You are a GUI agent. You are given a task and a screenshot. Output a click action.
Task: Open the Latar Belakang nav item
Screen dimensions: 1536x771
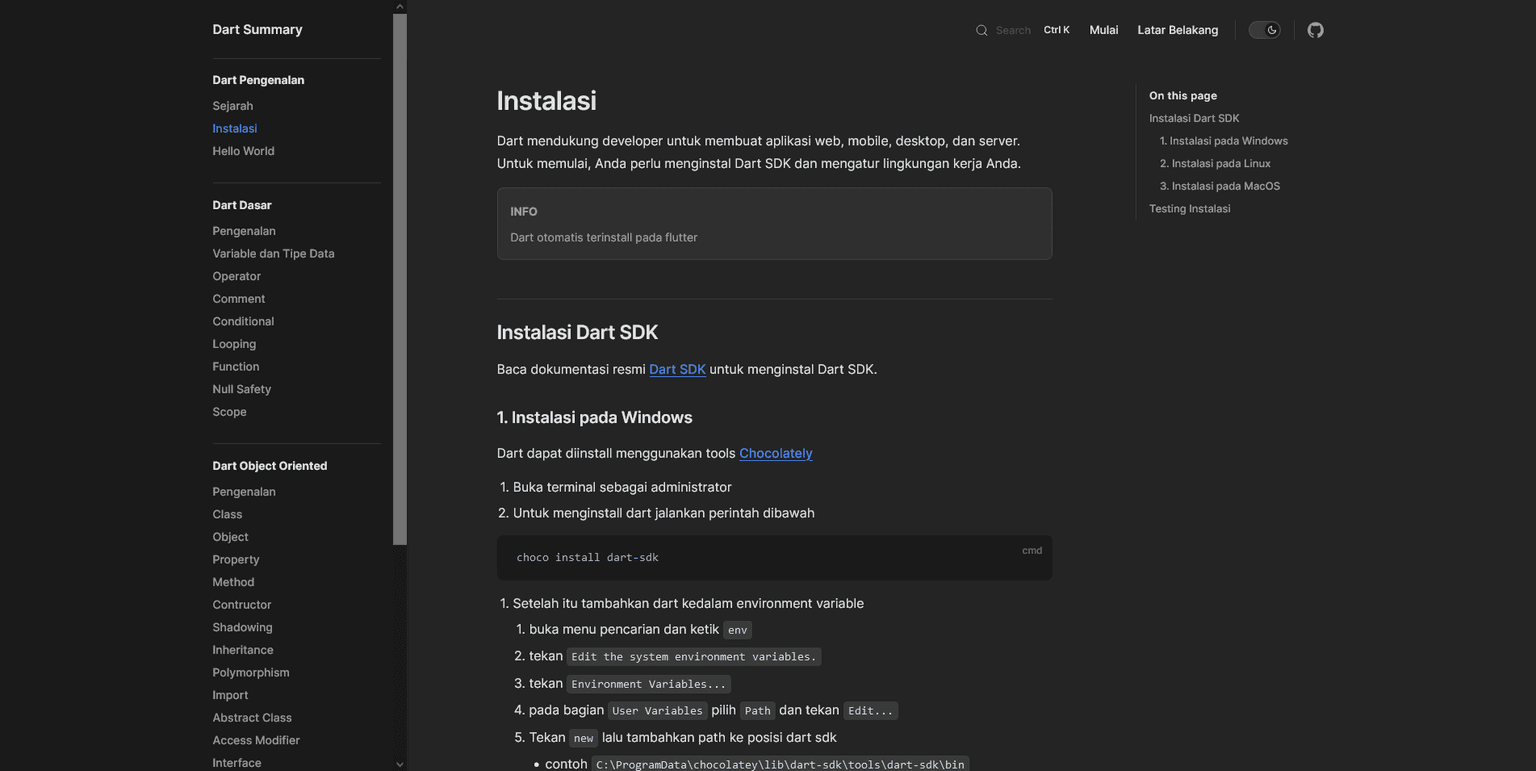(1177, 30)
